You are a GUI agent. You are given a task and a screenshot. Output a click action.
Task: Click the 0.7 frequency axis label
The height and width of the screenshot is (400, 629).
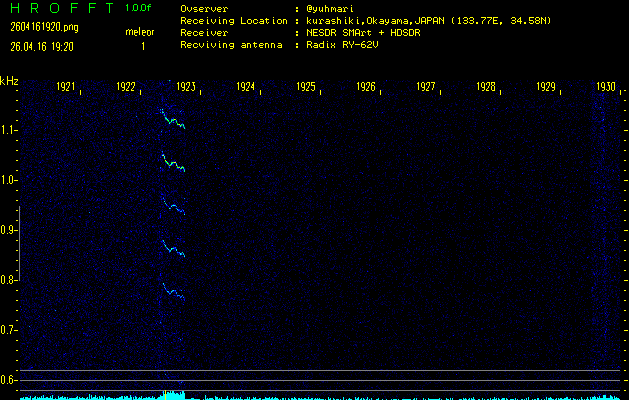pos(9,330)
